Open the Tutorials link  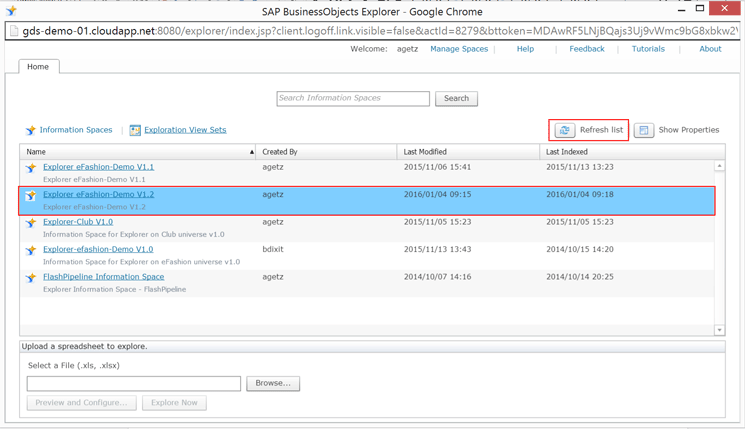648,49
